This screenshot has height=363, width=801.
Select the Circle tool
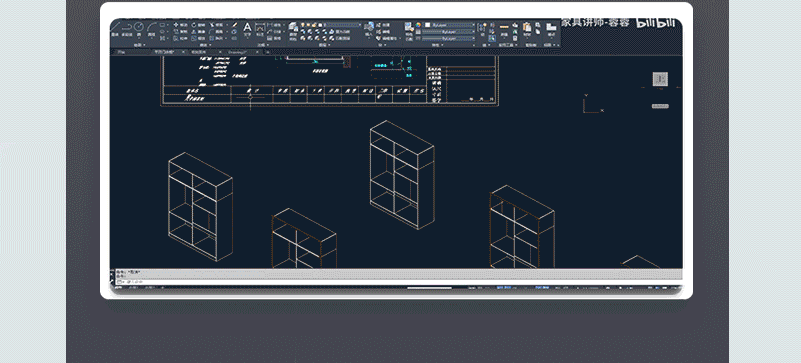(x=139, y=29)
